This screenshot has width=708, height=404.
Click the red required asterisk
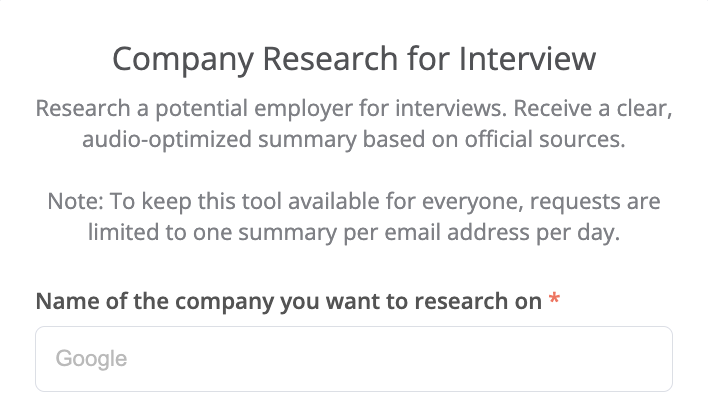[x=555, y=301]
